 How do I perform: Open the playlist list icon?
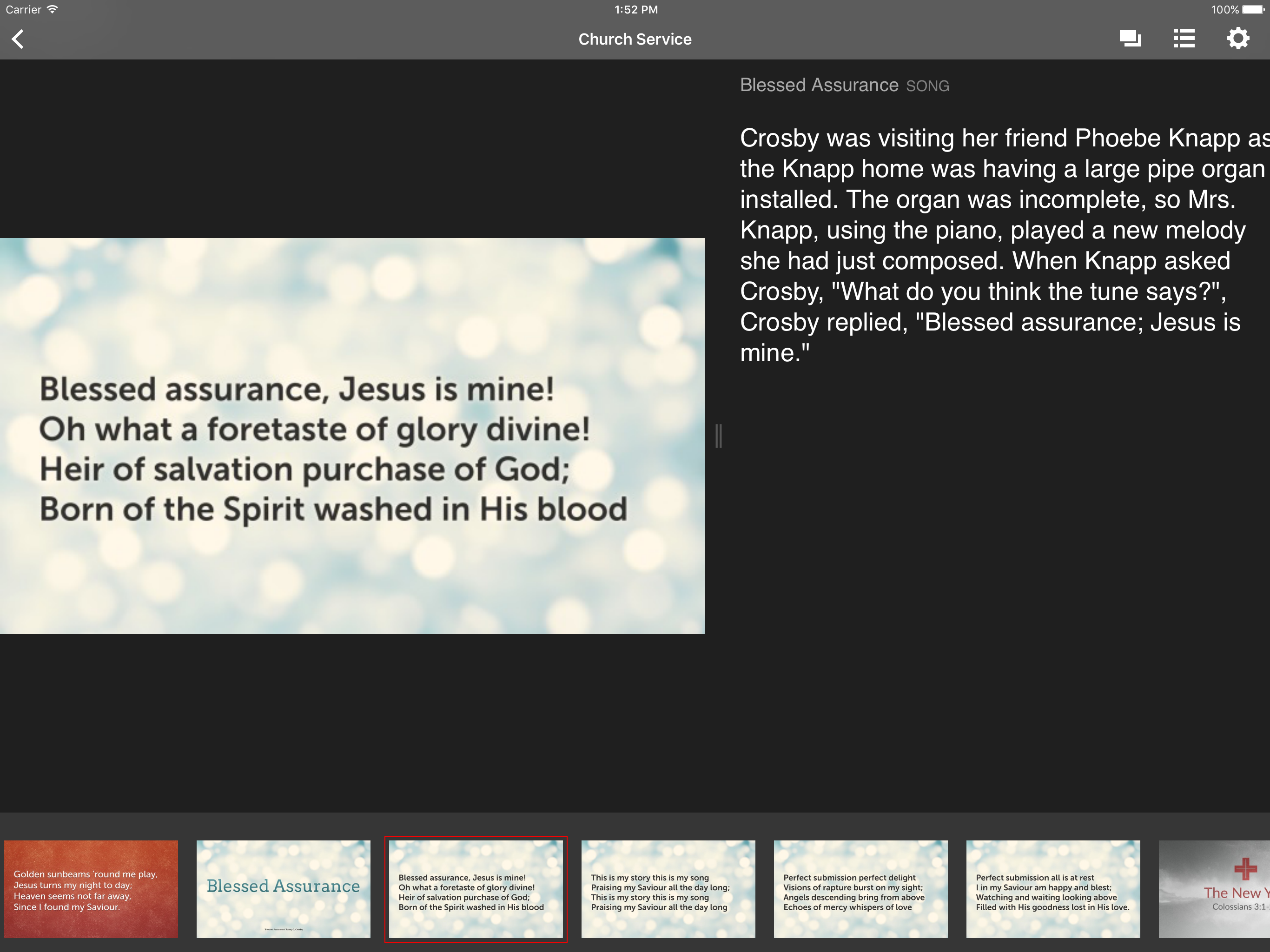click(x=1184, y=39)
